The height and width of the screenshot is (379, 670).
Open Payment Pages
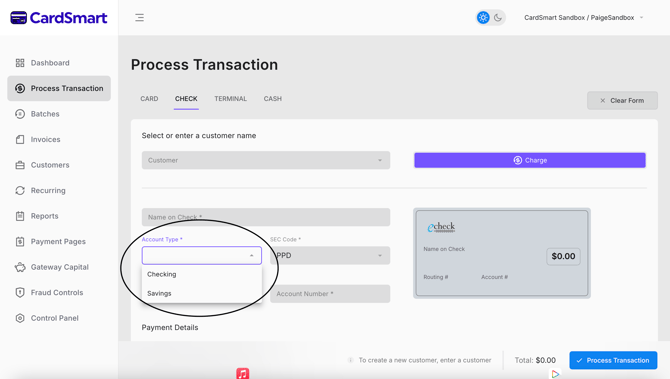tap(59, 241)
